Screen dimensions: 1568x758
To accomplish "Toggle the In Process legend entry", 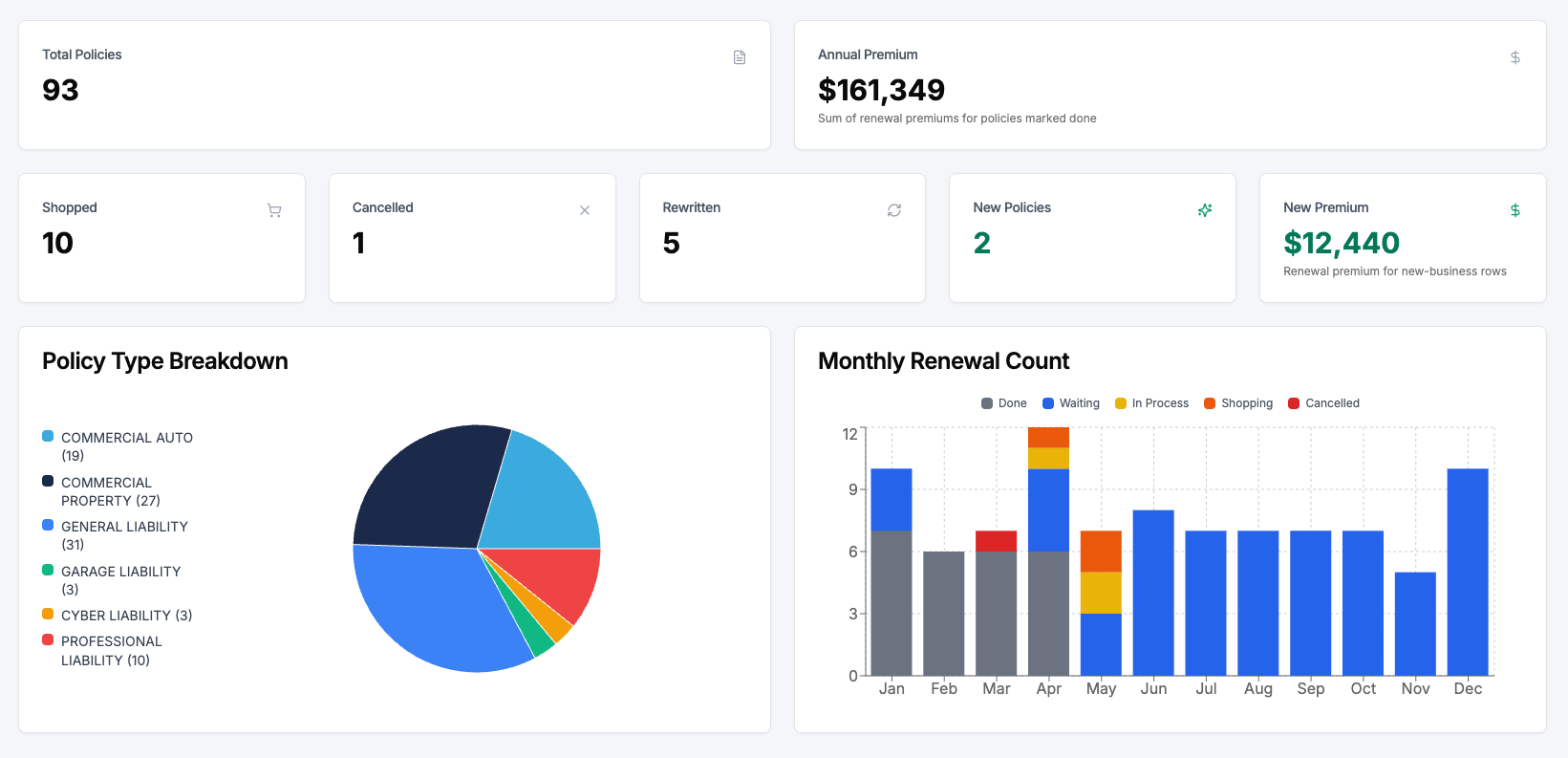I will coord(1151,403).
